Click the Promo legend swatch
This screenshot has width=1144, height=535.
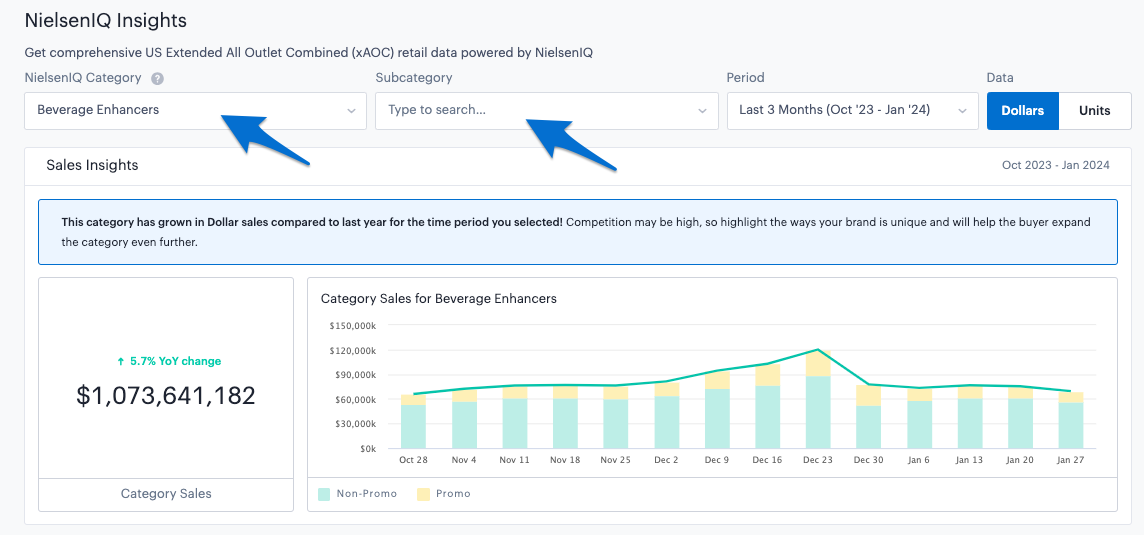pos(423,494)
